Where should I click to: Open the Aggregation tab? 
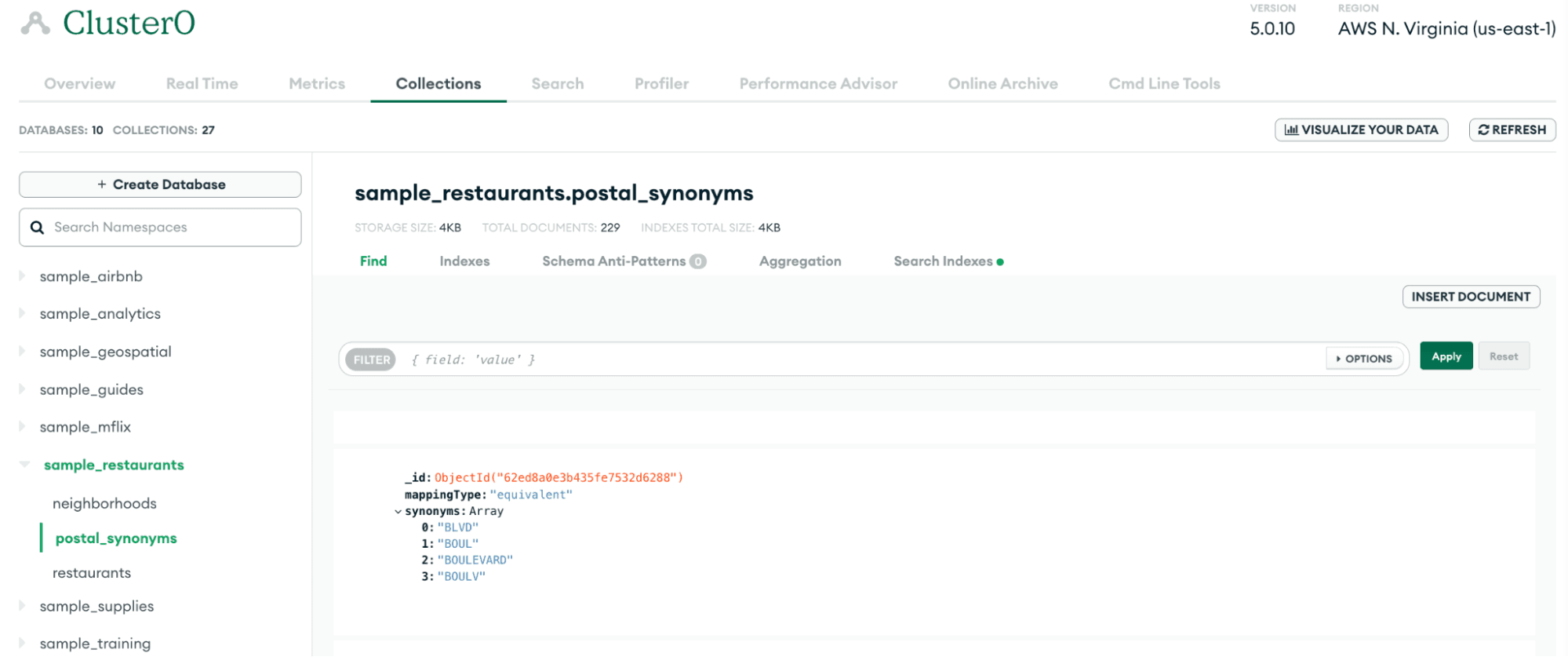coord(799,261)
